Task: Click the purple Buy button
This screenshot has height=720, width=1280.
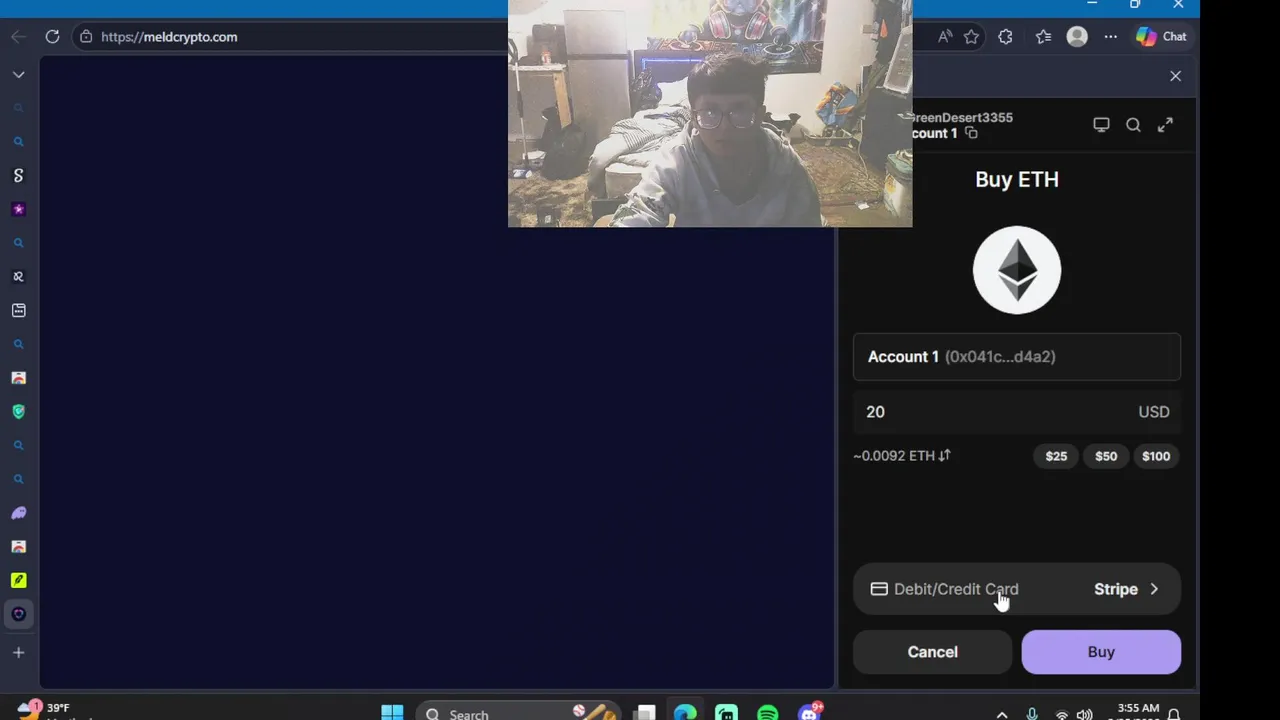Action: click(x=1101, y=652)
